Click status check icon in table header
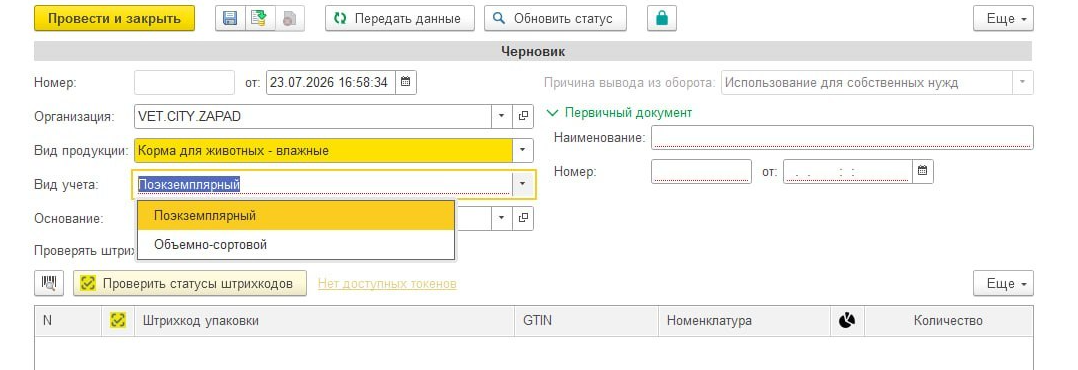 coord(118,320)
